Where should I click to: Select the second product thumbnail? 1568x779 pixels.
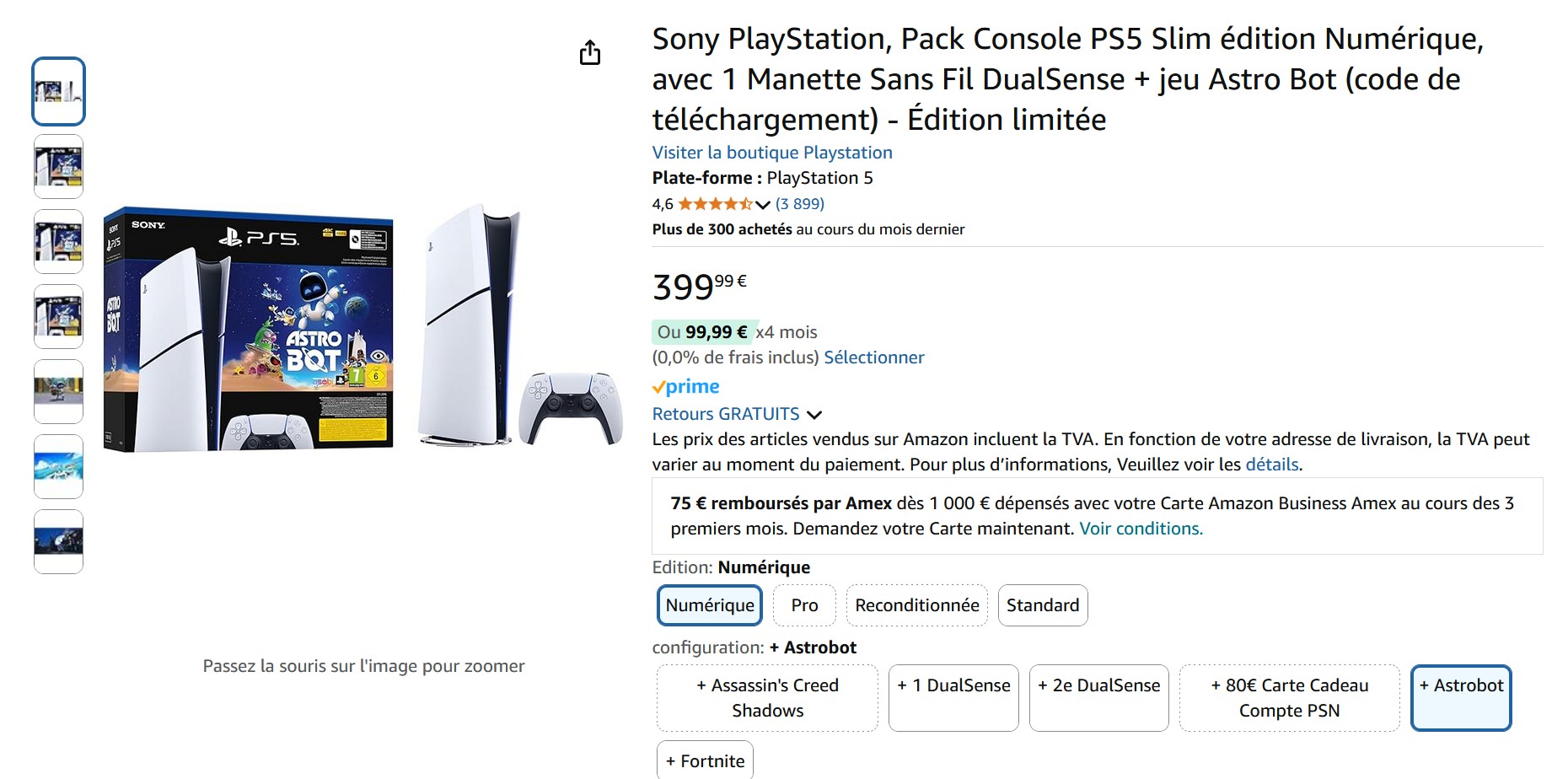58,167
